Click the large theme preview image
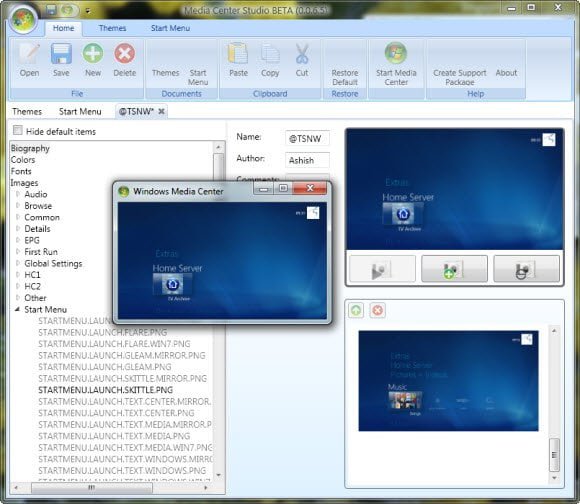The height and width of the screenshot is (504, 580). click(454, 189)
